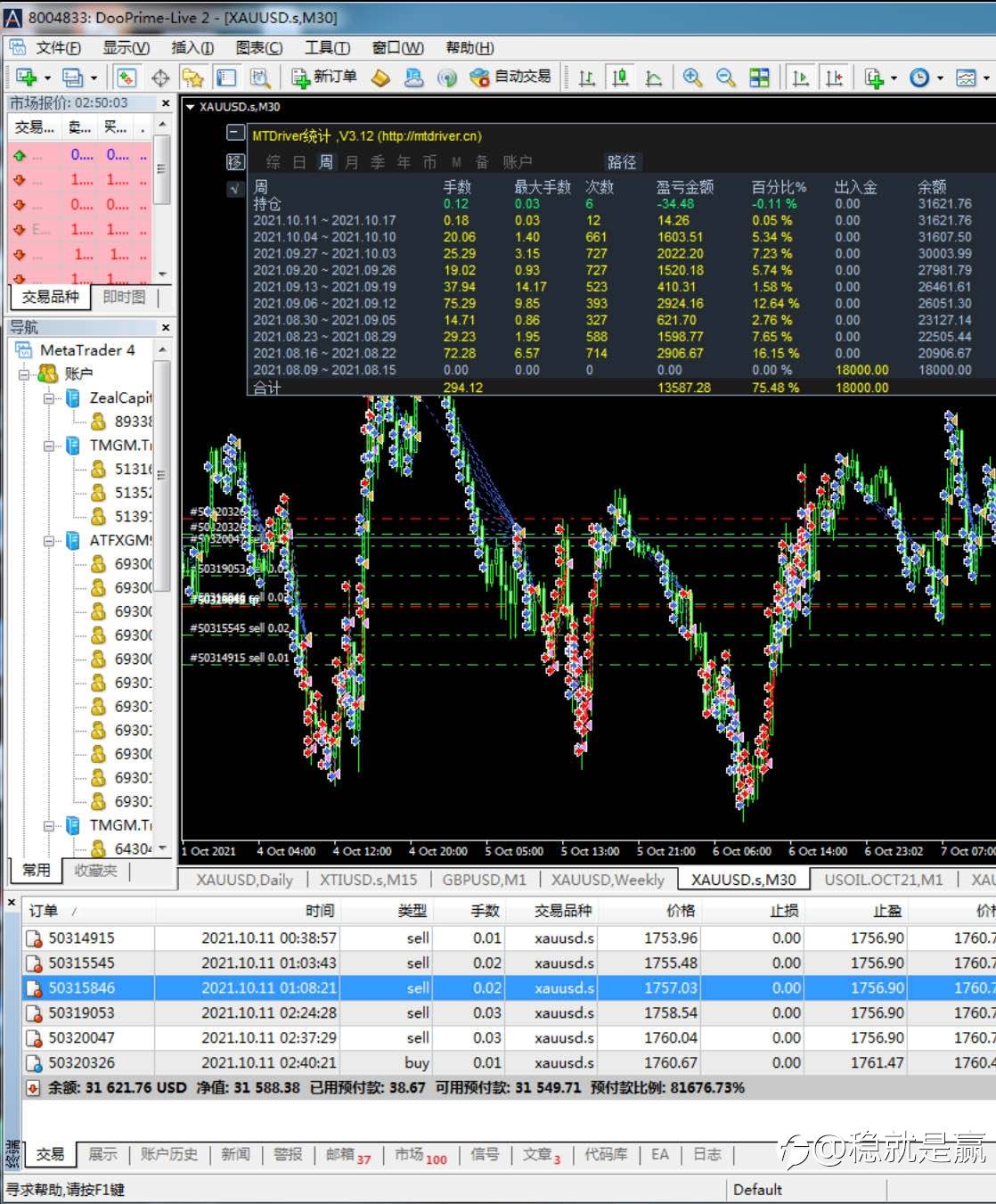Click the 路径 button in MTDriver panel
Screen dimensions: 996x1204
pos(622,162)
